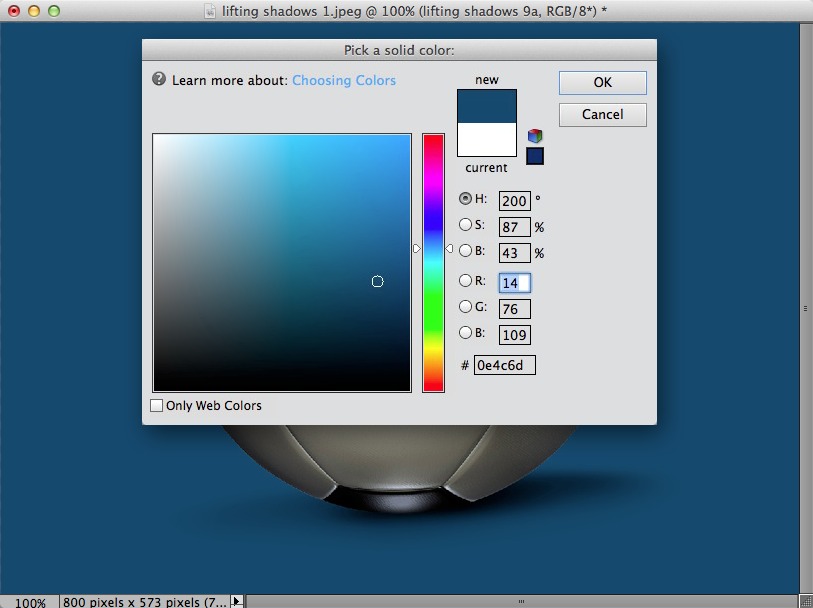Click the help question mark icon

pyautogui.click(x=159, y=80)
